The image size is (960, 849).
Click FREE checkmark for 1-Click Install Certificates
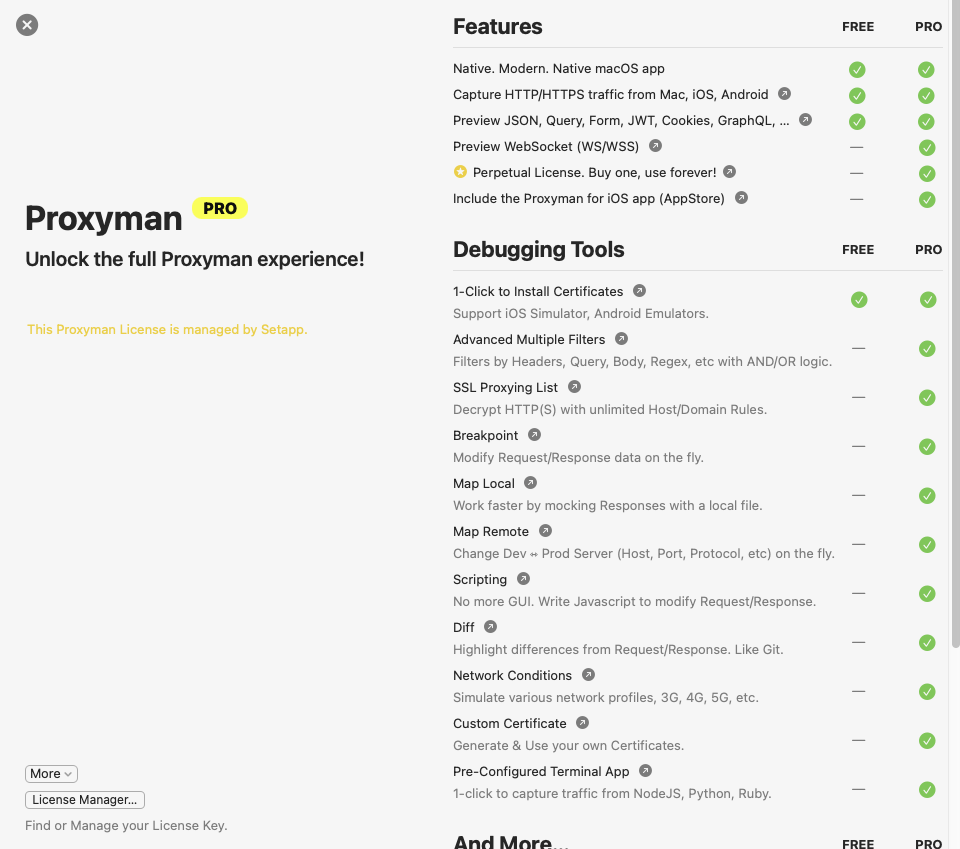(858, 300)
